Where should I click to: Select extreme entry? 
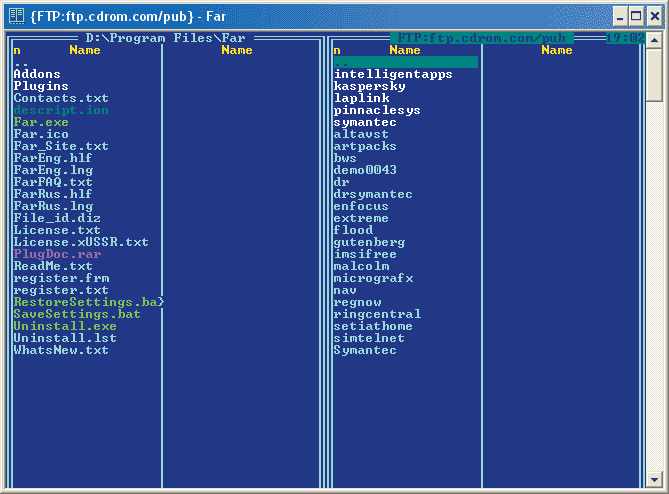coord(361,218)
